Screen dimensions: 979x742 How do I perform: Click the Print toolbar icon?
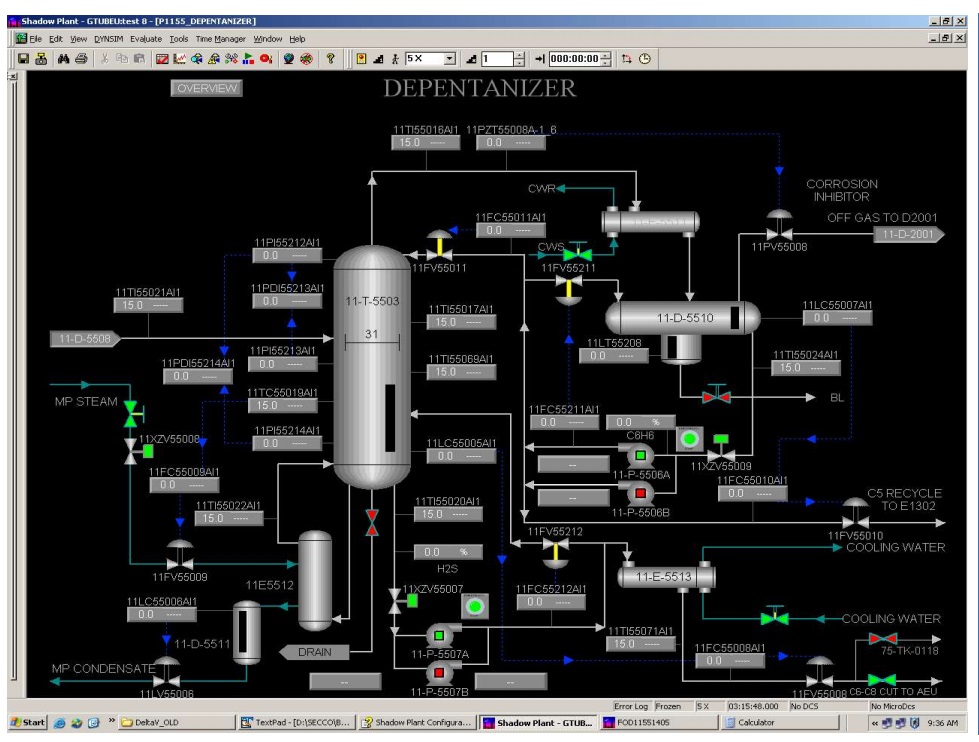[x=81, y=59]
